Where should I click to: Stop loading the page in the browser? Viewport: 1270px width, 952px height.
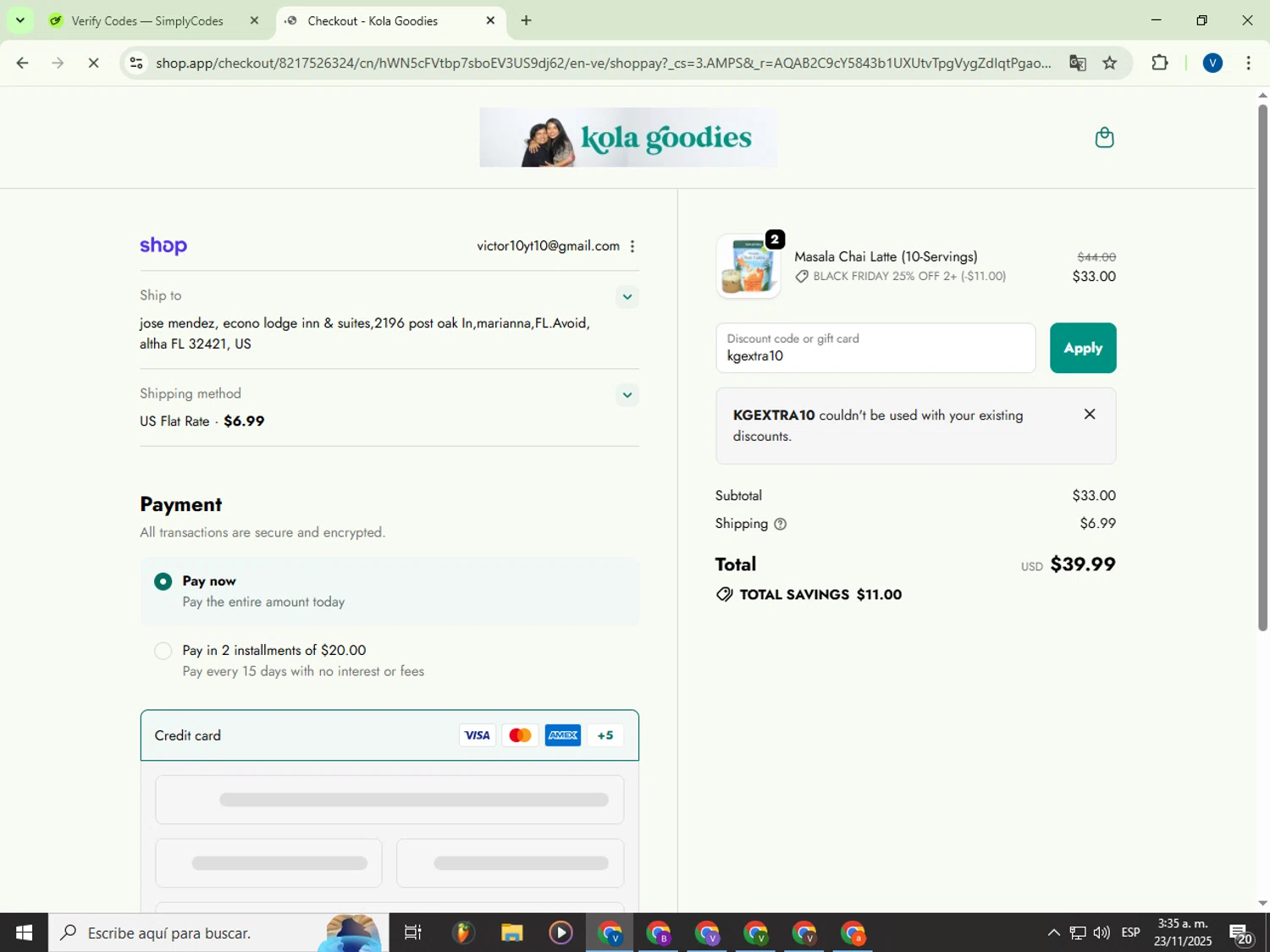tap(93, 63)
